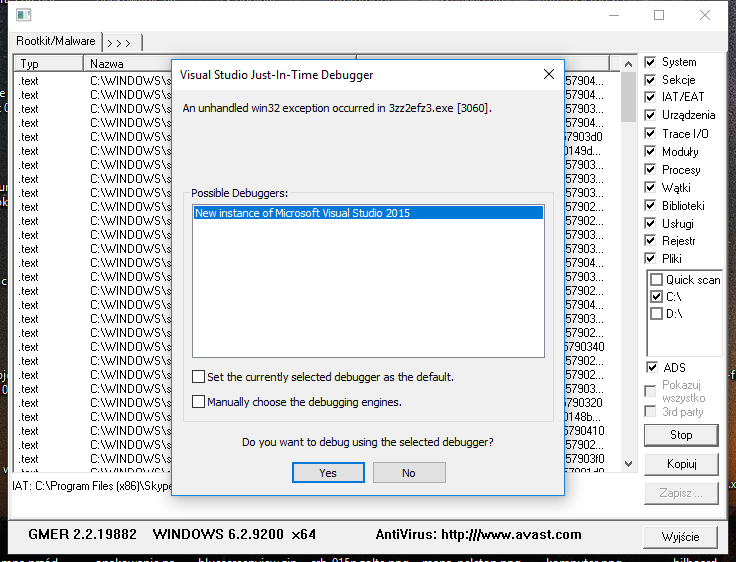Click the results list scrollbar thumb
Image resolution: width=736 pixels, height=562 pixels.
click(629, 97)
